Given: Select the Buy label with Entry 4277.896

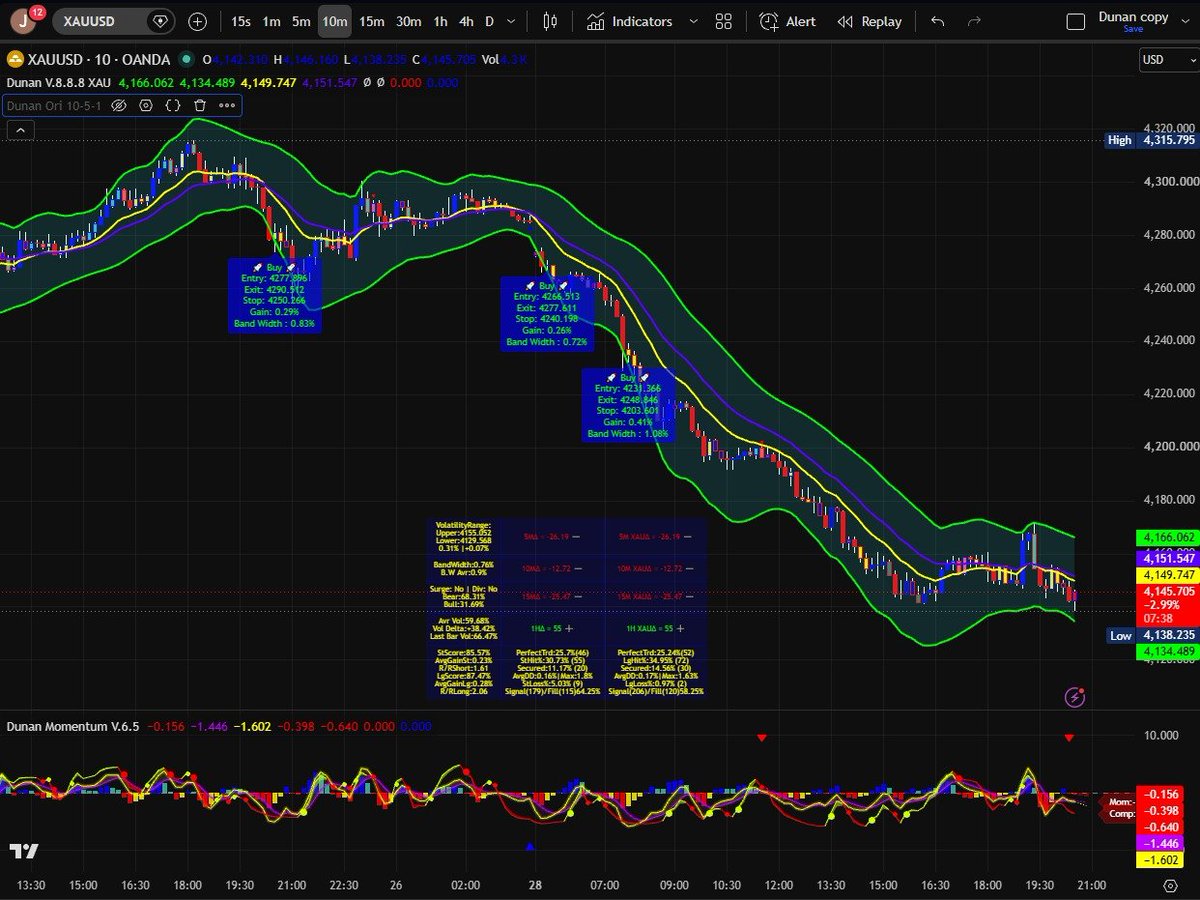Looking at the screenshot, I should pos(275,295).
